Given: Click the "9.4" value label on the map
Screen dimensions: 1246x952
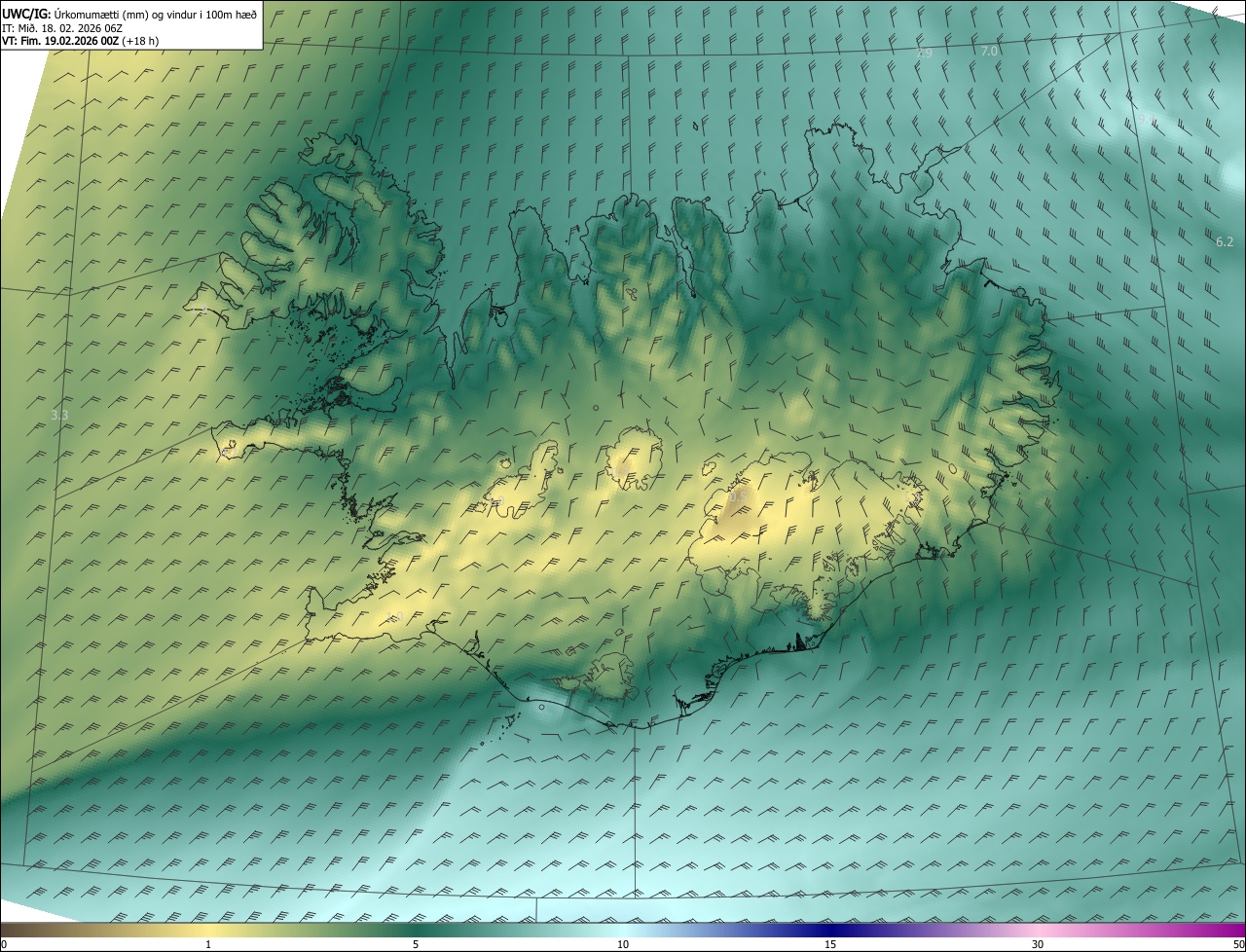Looking at the screenshot, I should [1147, 119].
